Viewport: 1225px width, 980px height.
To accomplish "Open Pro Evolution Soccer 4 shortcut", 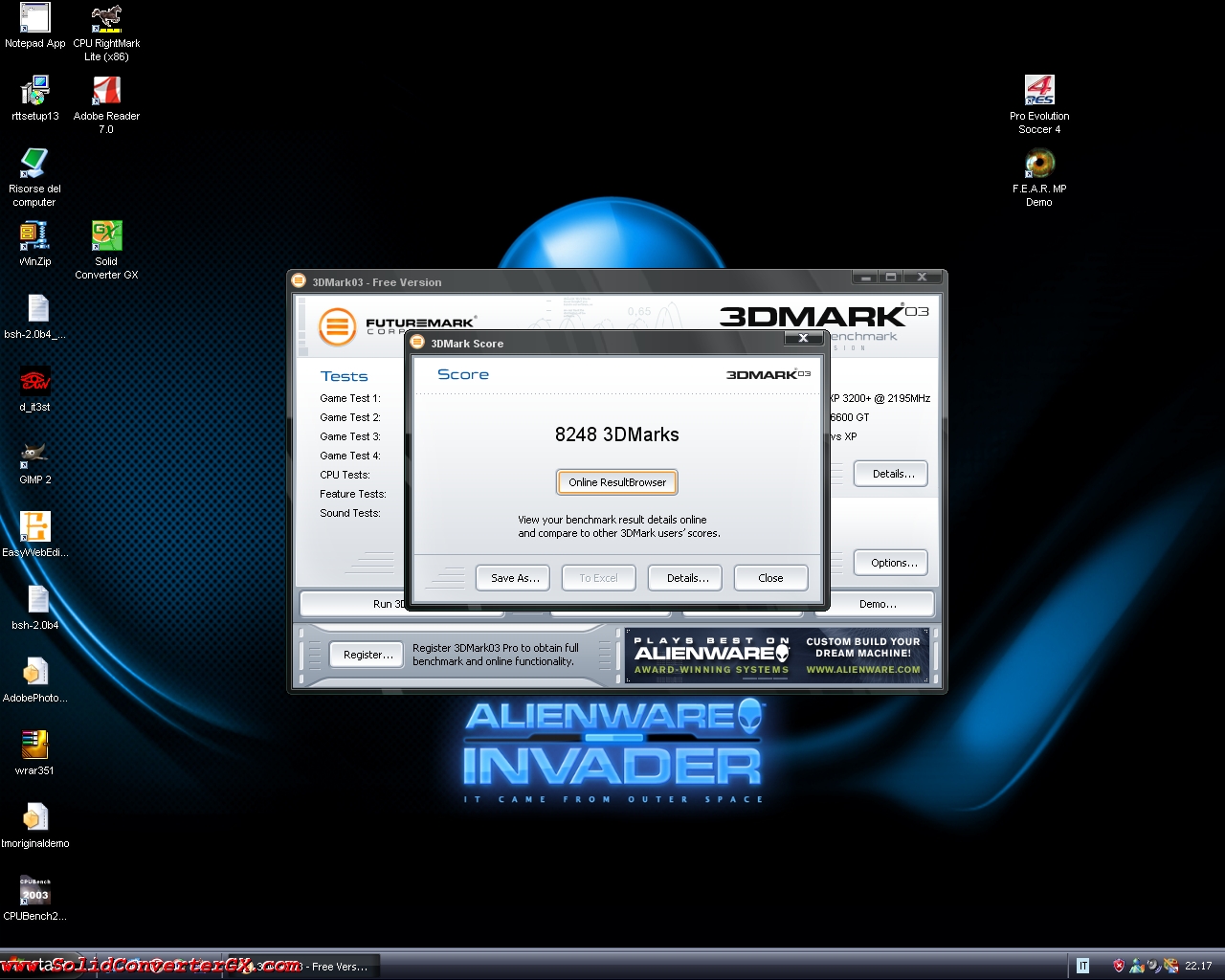I will click(1039, 105).
